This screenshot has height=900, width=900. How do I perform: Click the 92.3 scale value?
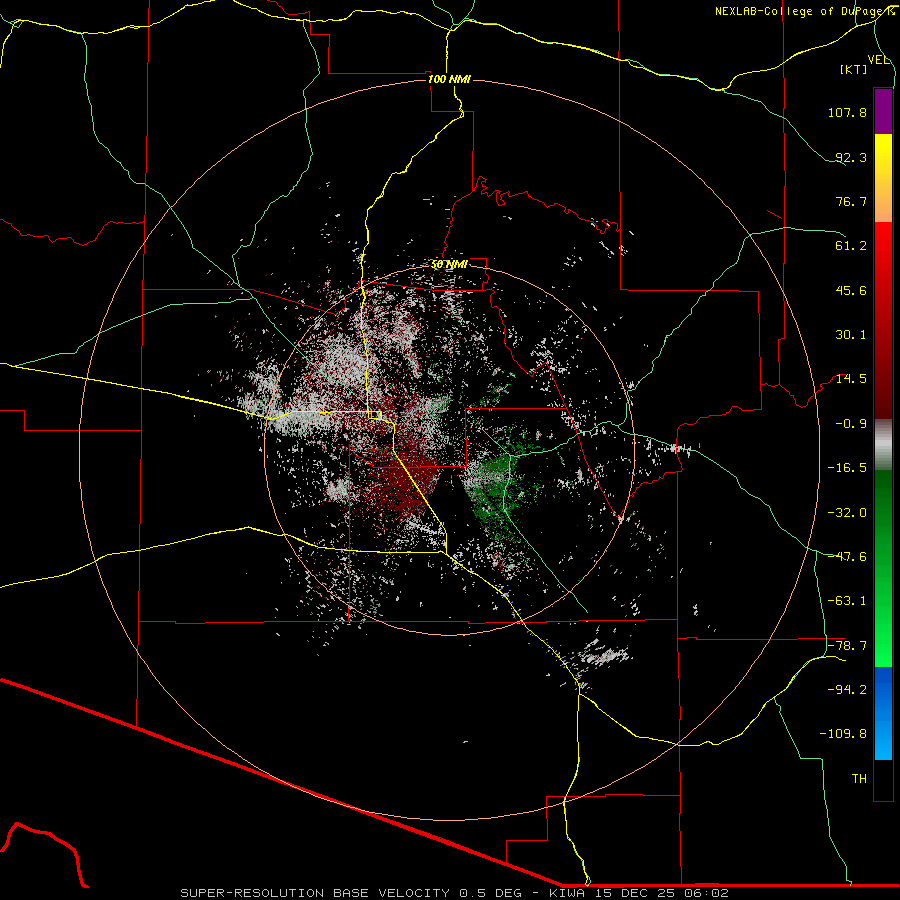(x=851, y=157)
